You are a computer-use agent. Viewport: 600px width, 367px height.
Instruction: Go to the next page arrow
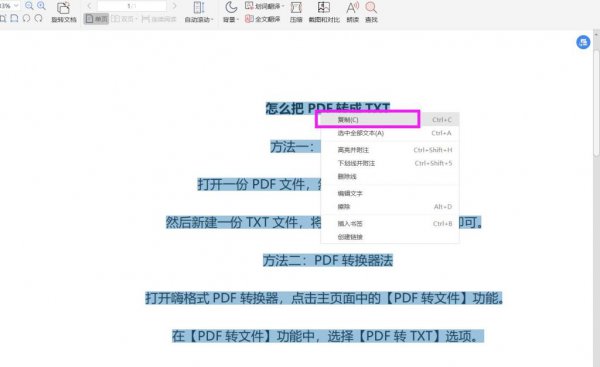pos(174,6)
